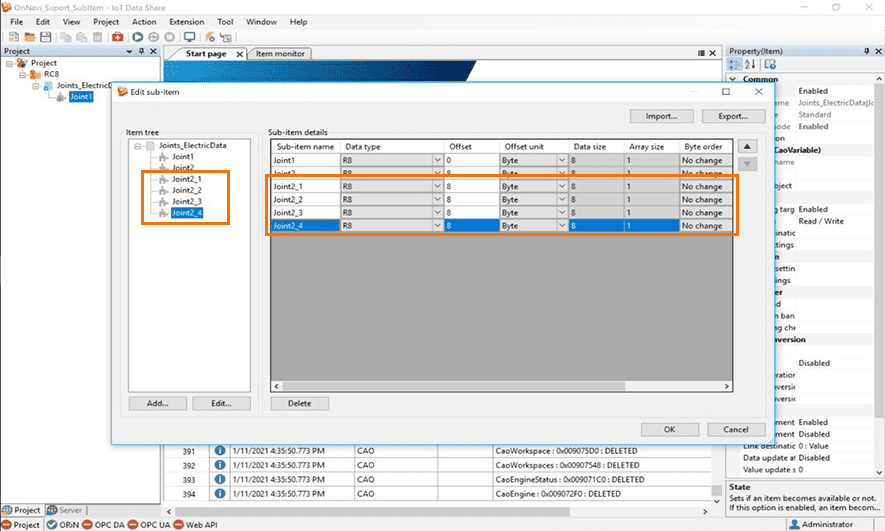Viewport: 885px width, 531px height.
Task: Click the monitor icon in the toolbar
Action: pyautogui.click(x=189, y=37)
